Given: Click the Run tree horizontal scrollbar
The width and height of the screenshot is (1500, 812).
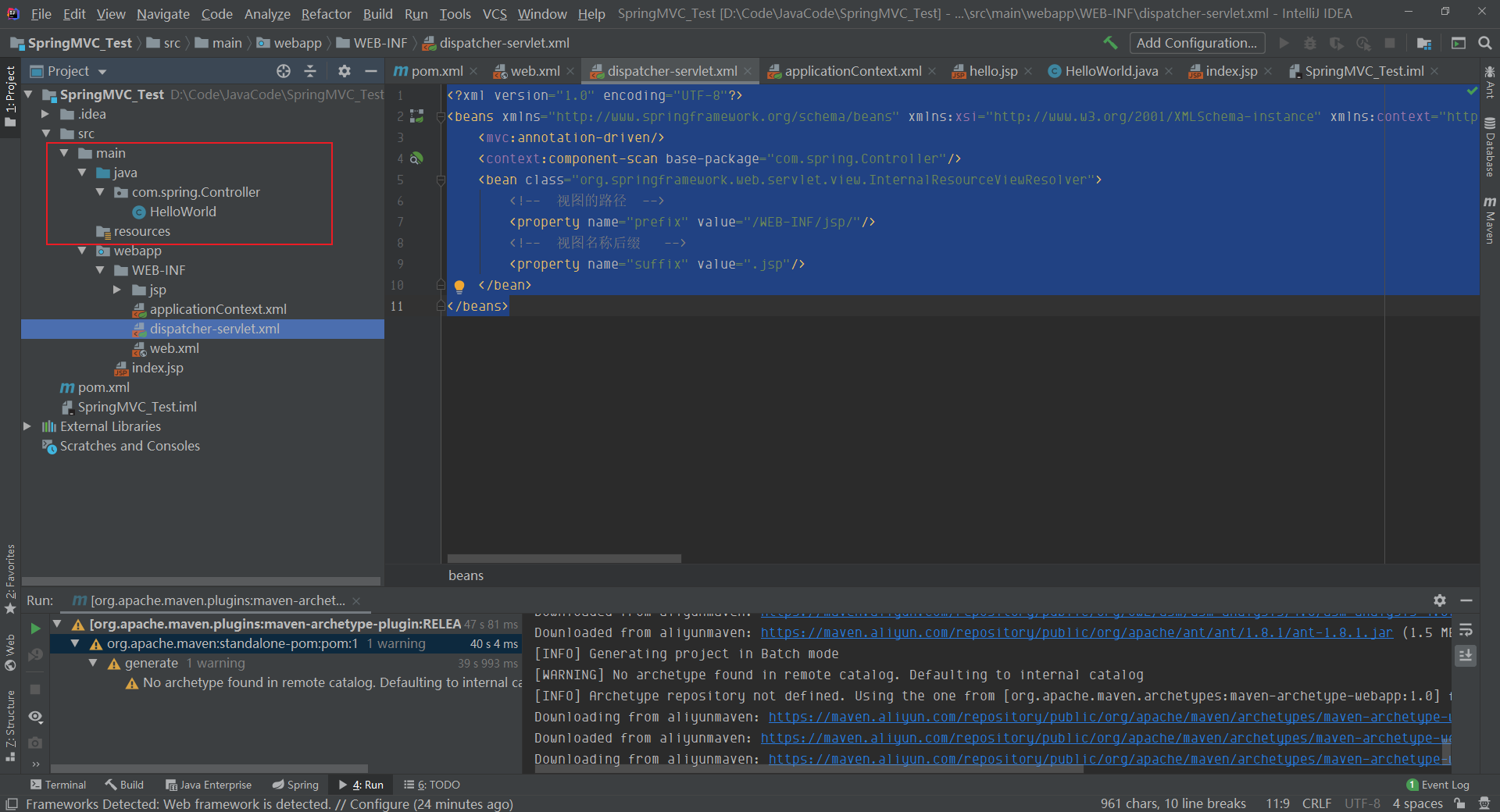Looking at the screenshot, I should click(209, 768).
